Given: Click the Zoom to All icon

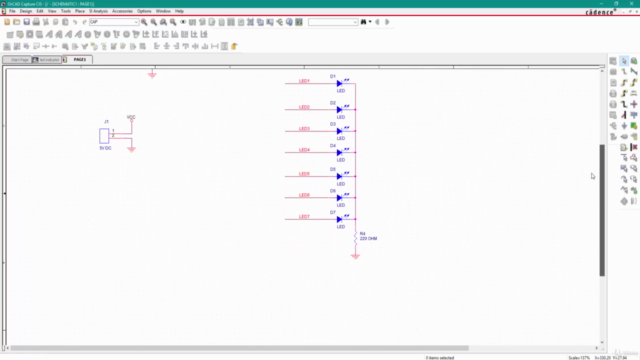Looking at the screenshot, I should (x=173, y=22).
